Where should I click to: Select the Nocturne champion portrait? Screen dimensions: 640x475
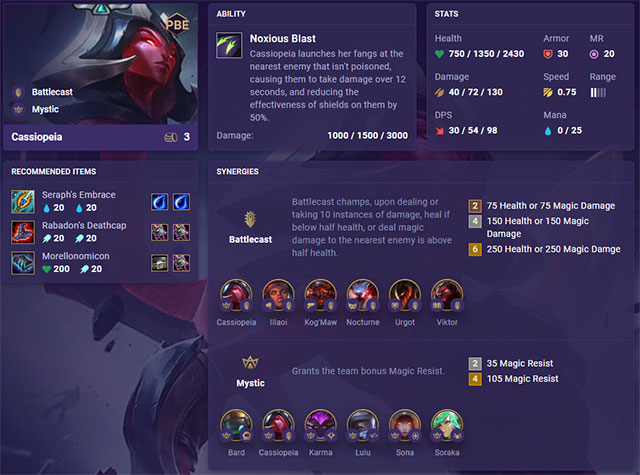363,295
